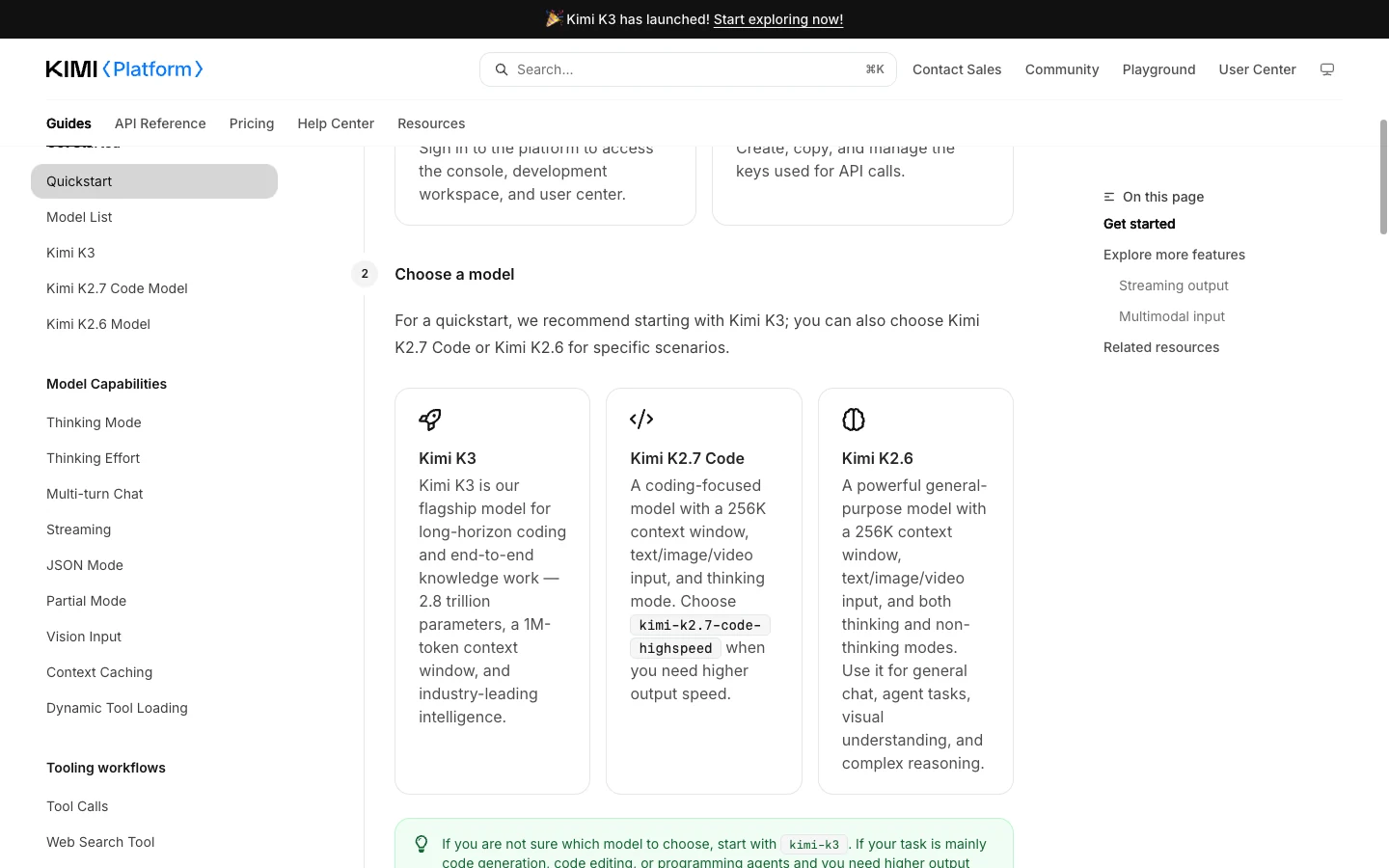
Task: Open the User Center
Action: pyautogui.click(x=1257, y=69)
